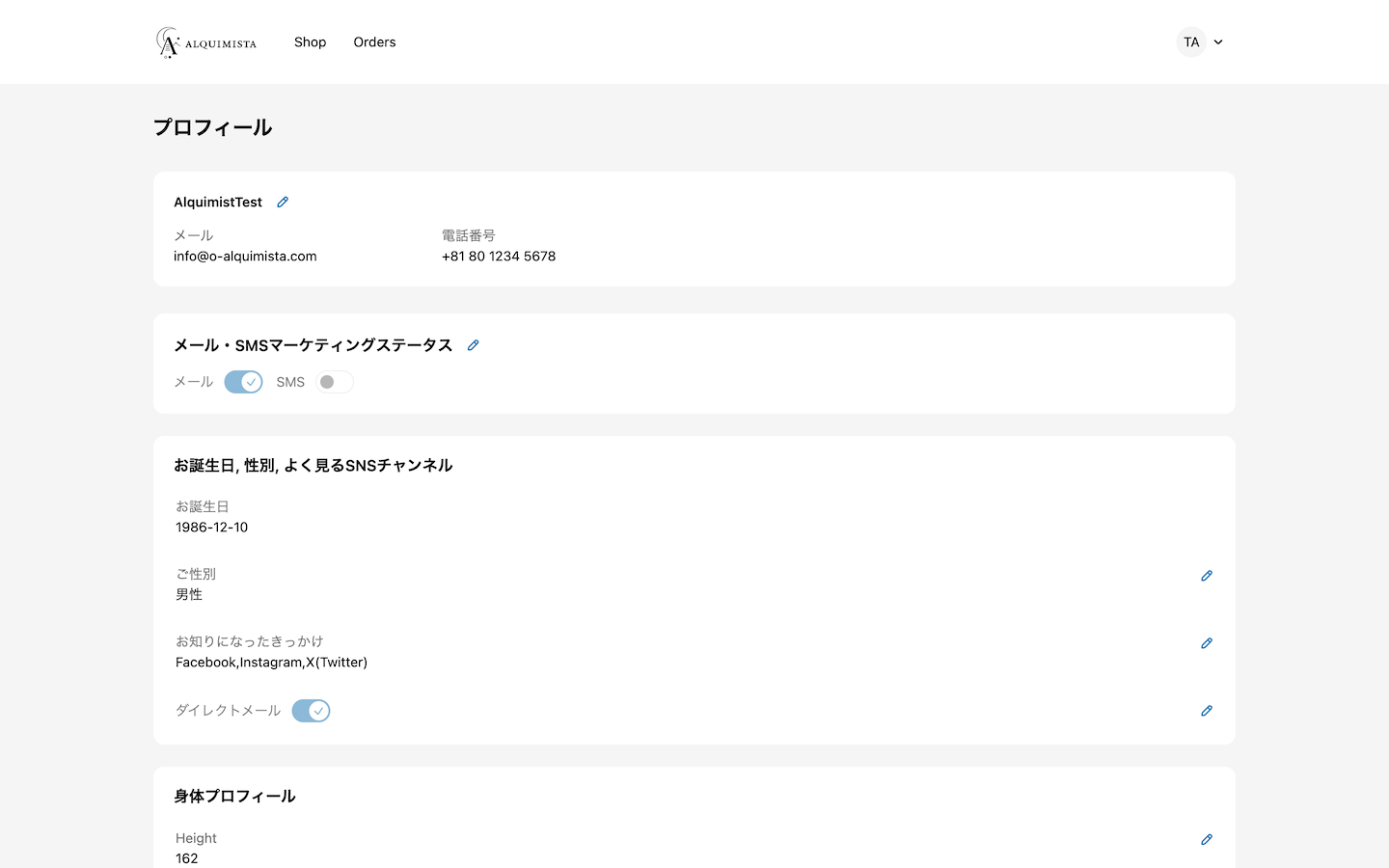
Task: Edit the gender field pencil icon
Action: point(1206,576)
